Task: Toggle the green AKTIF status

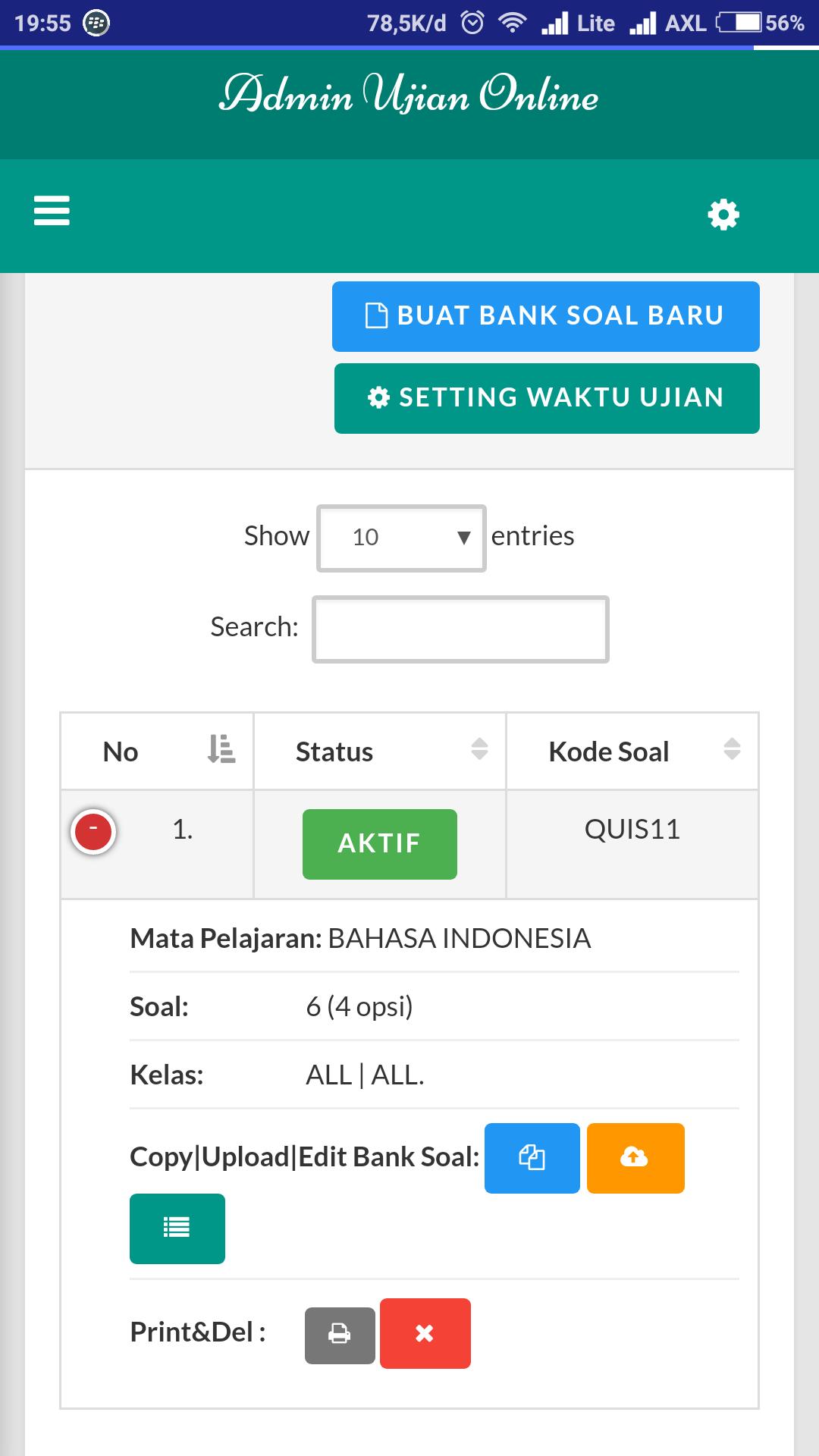Action: (x=379, y=844)
